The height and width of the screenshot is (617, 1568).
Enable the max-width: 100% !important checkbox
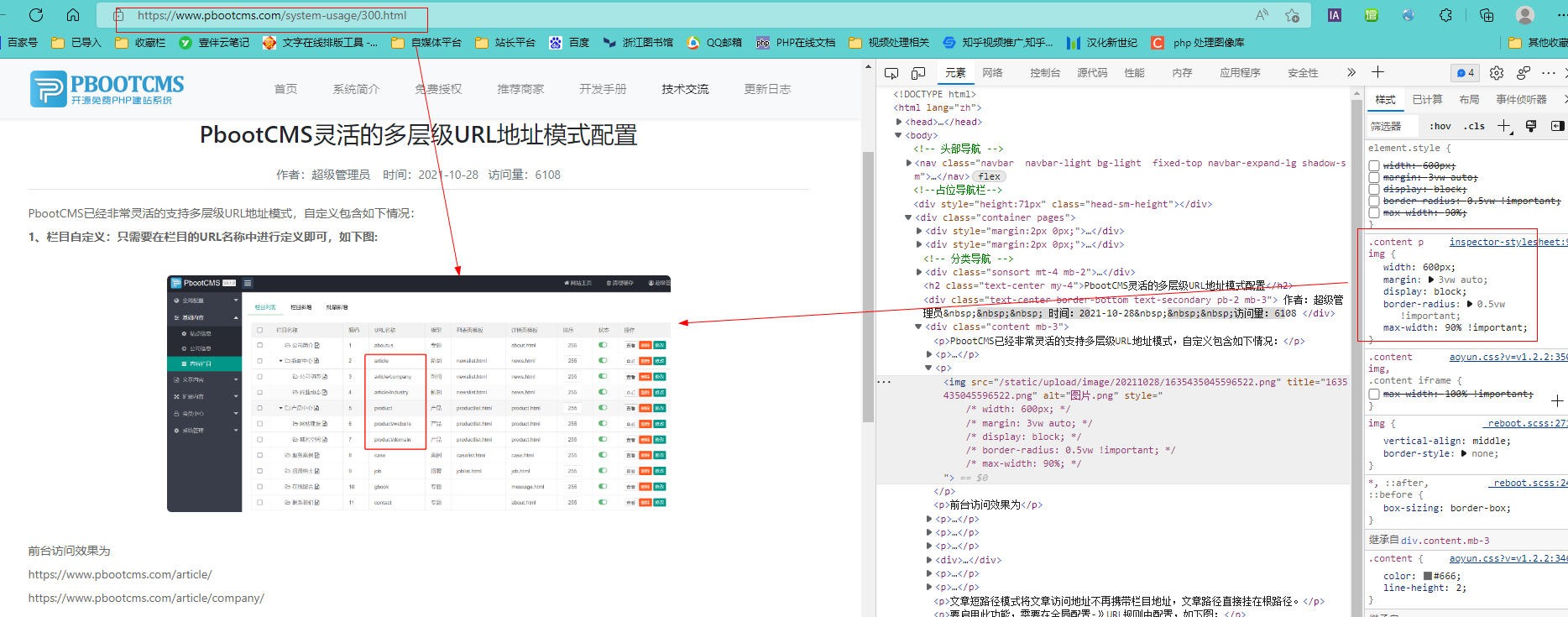tap(1374, 395)
